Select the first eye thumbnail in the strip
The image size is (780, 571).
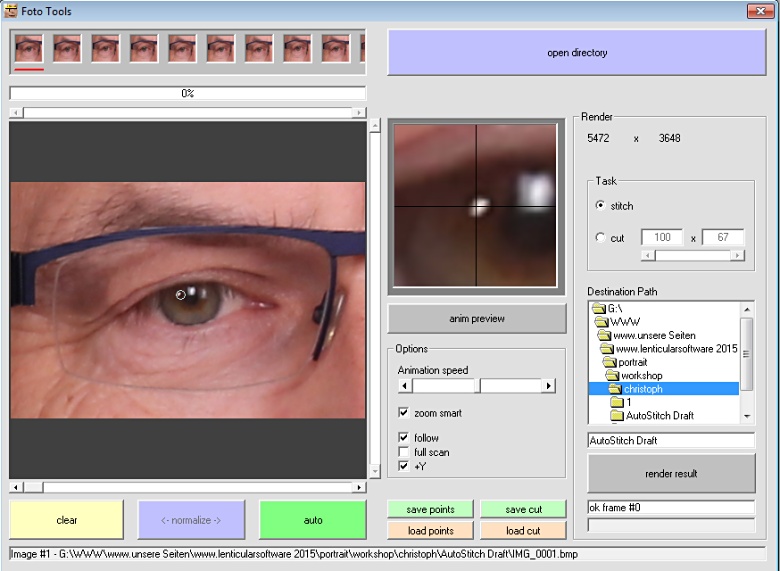(29, 48)
